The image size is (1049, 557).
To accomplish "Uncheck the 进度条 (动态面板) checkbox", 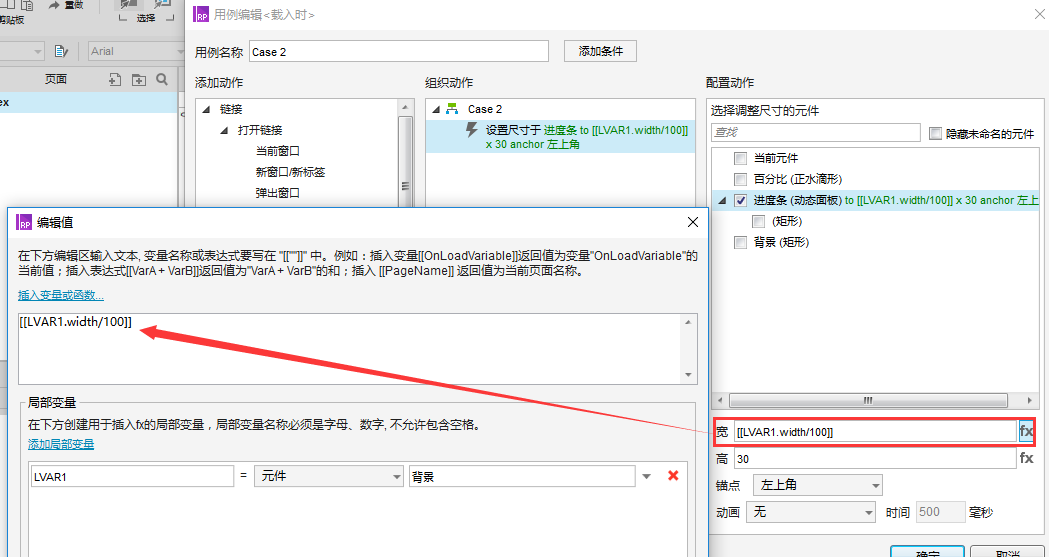I will click(x=740, y=200).
